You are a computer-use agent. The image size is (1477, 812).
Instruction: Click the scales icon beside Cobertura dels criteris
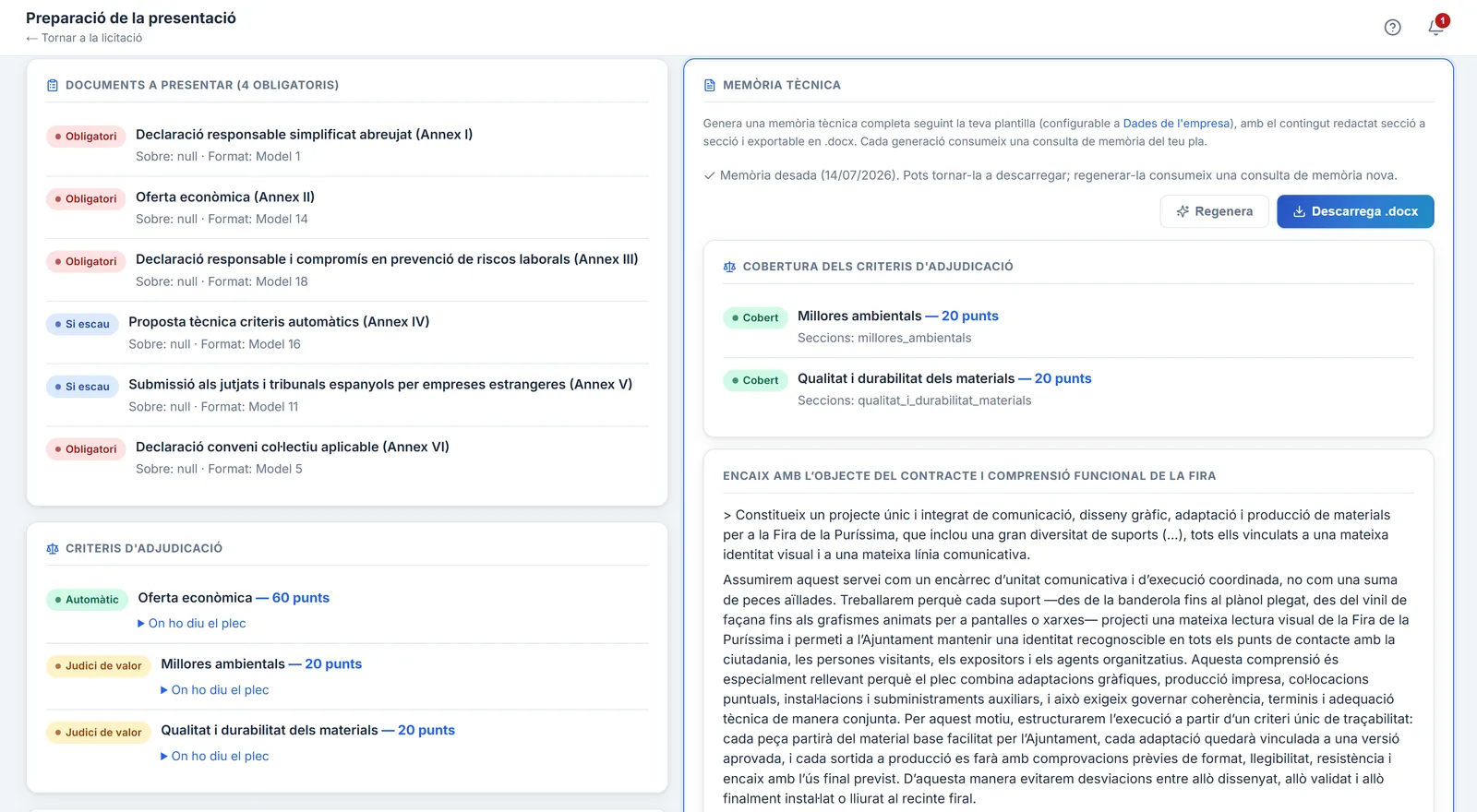(729, 267)
